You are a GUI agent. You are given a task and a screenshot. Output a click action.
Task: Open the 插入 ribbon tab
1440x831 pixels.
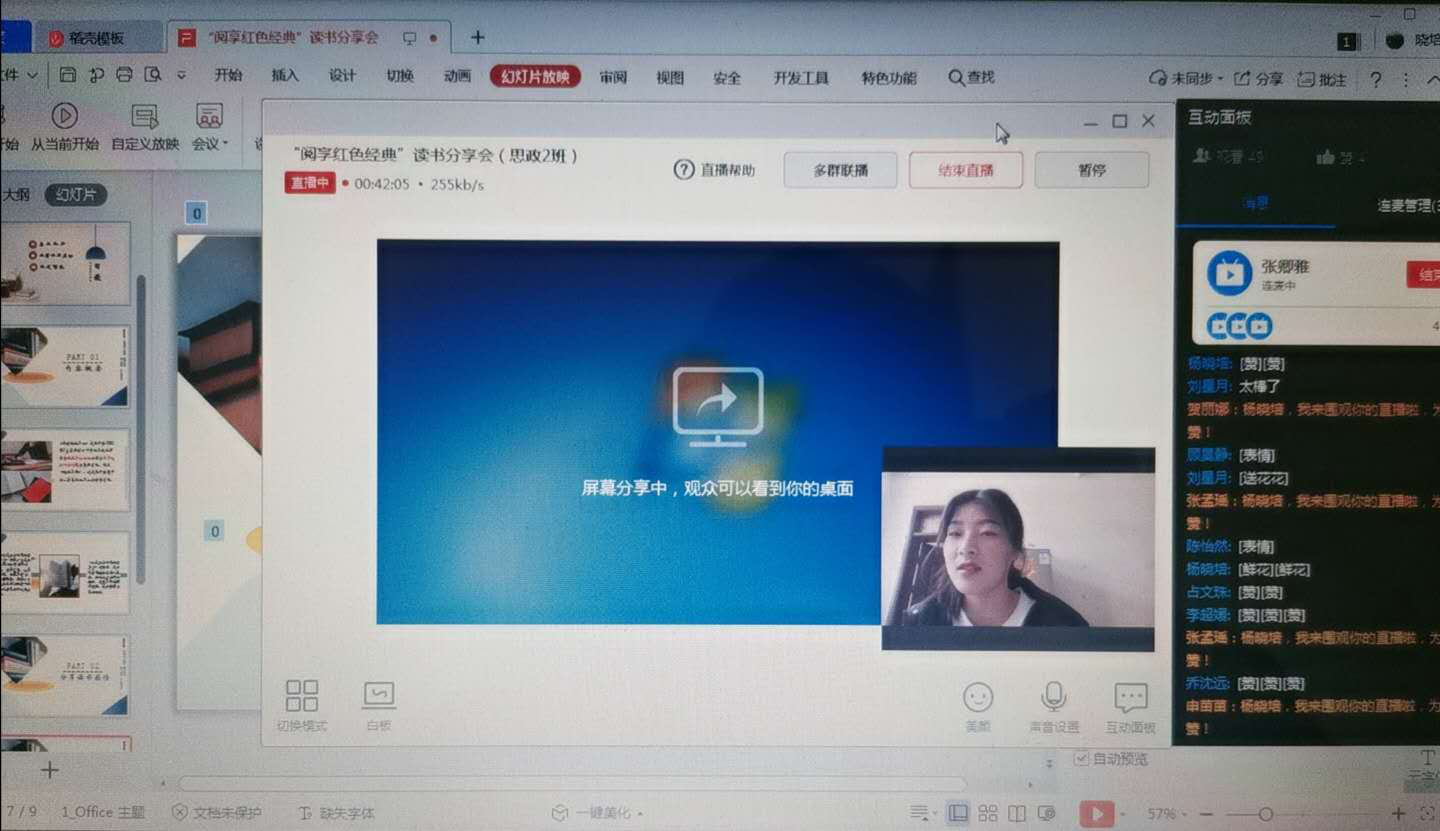point(285,76)
